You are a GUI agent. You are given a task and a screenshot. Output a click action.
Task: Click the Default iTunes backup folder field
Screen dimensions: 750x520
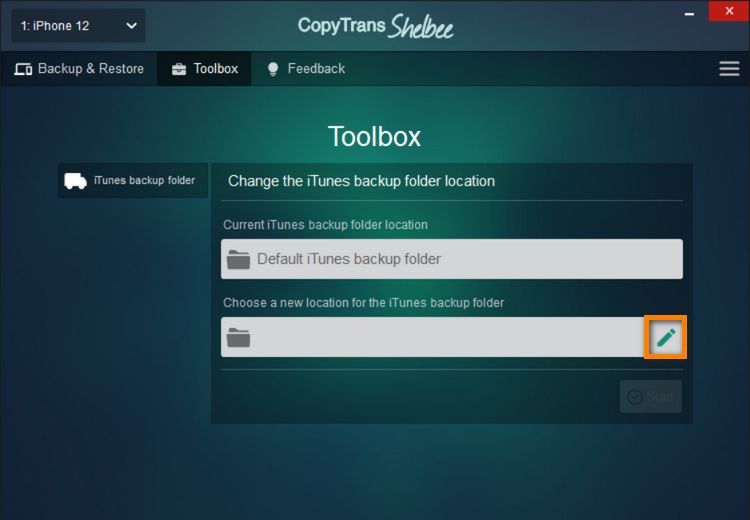452,259
